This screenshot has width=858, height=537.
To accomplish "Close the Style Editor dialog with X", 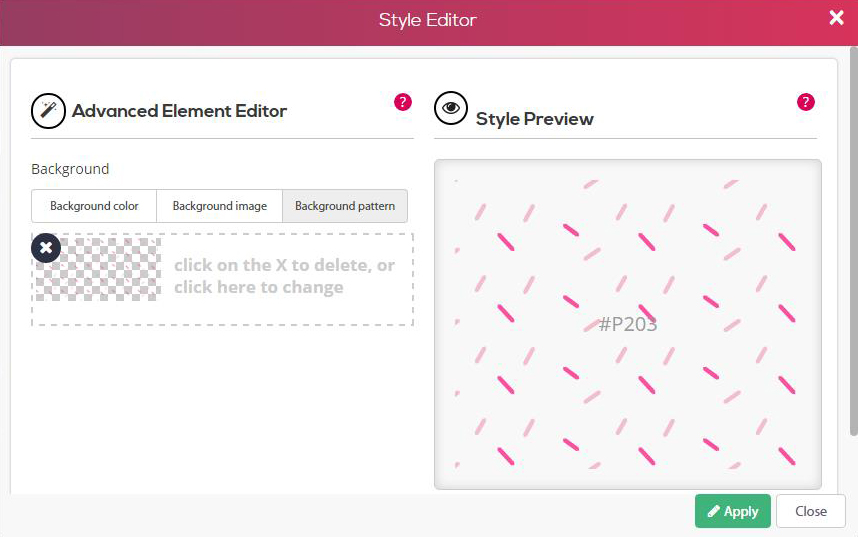I will click(836, 18).
